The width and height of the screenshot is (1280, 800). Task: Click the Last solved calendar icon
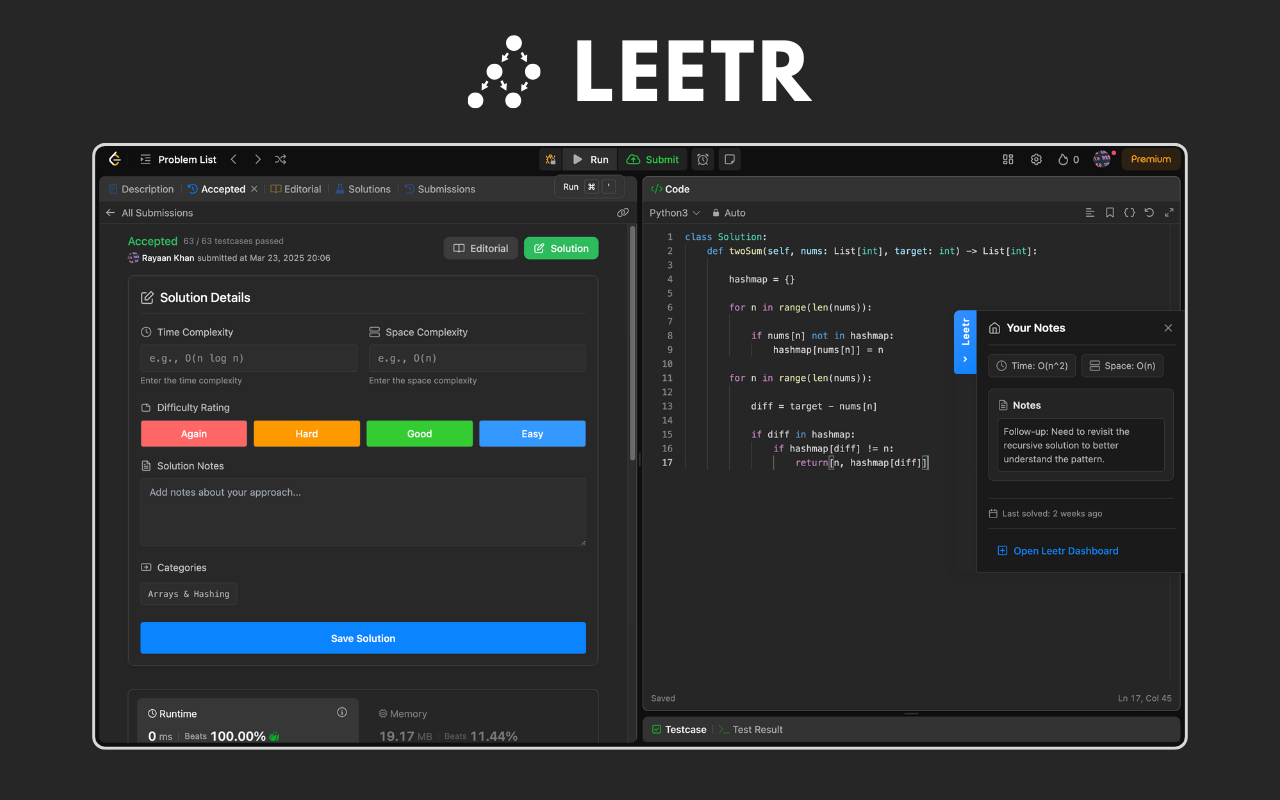pos(993,514)
